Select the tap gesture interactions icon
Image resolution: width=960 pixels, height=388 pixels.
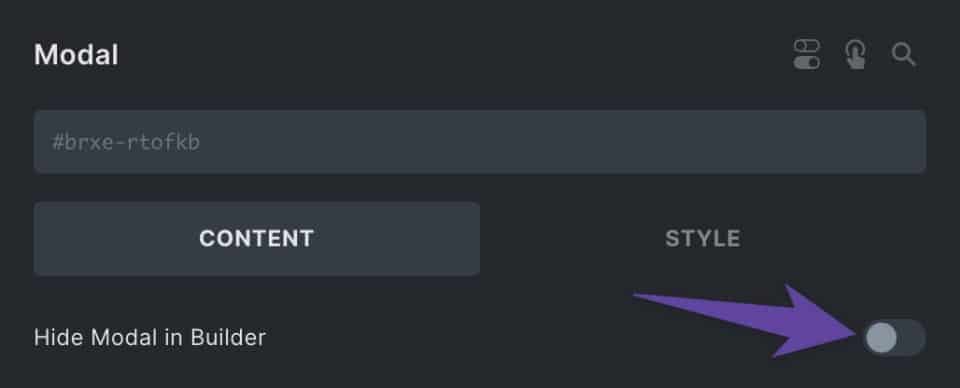(856, 55)
